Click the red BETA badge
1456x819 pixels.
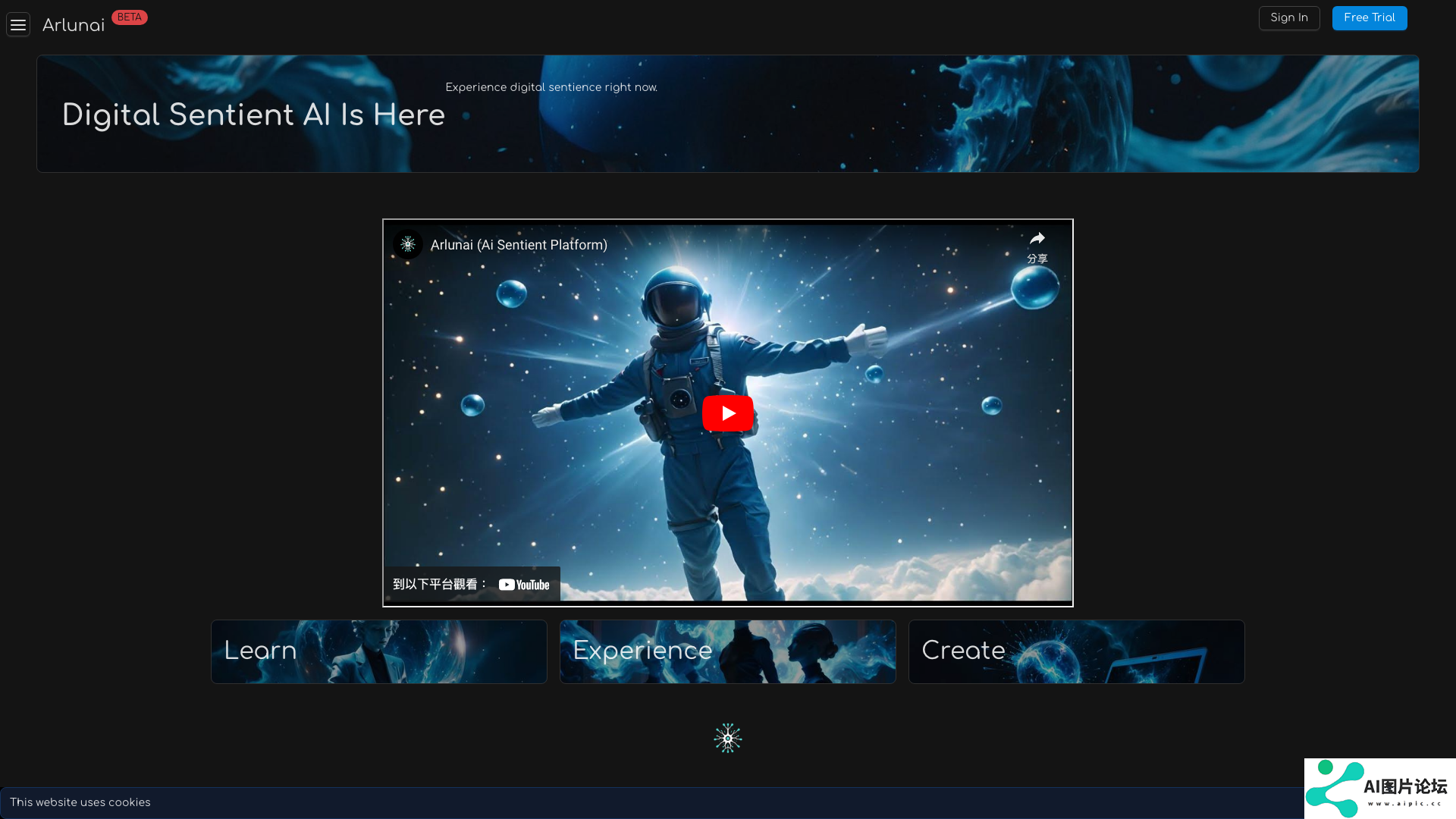pos(129,17)
